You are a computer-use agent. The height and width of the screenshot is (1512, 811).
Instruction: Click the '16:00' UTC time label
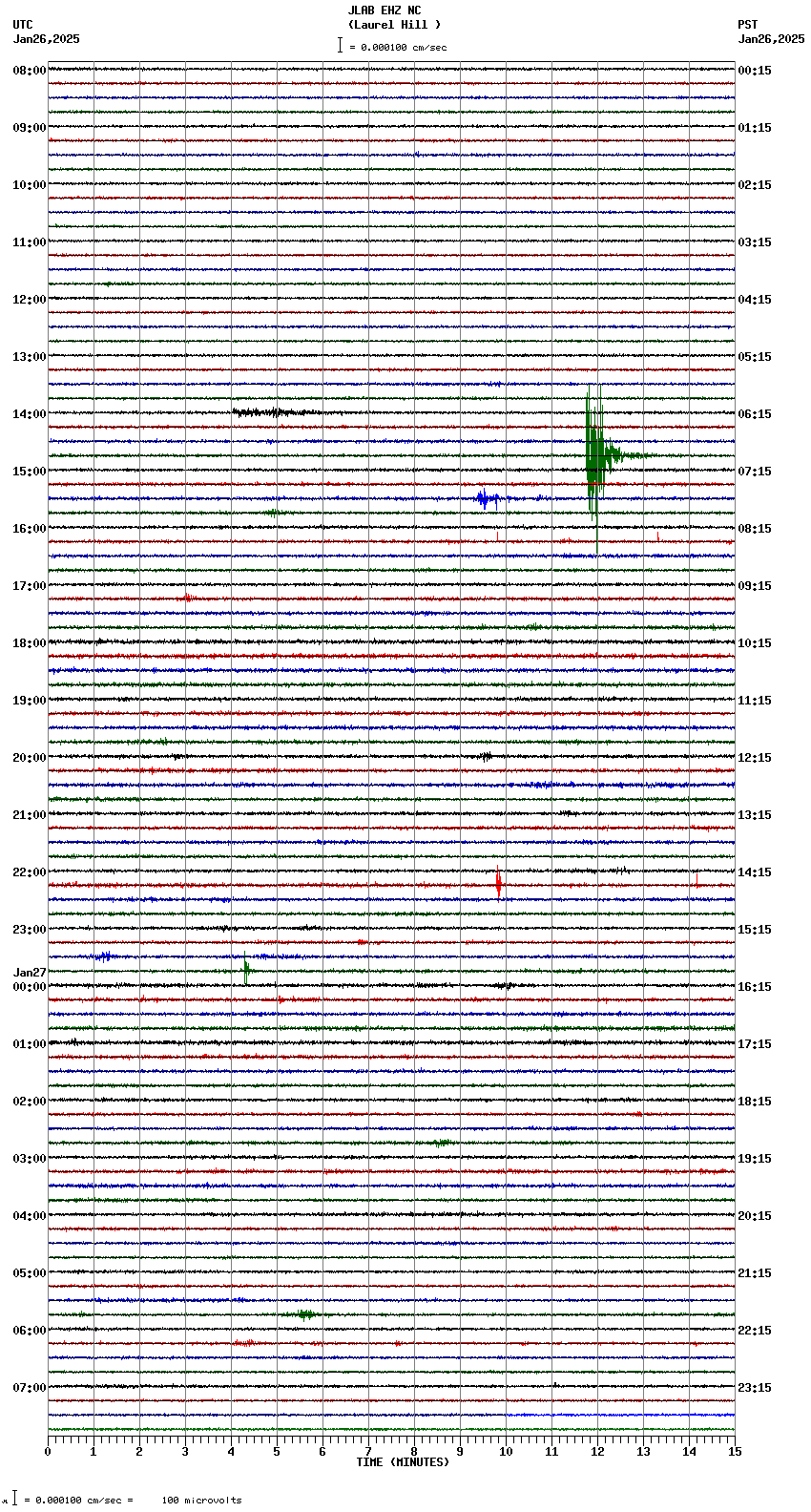click(x=30, y=529)
